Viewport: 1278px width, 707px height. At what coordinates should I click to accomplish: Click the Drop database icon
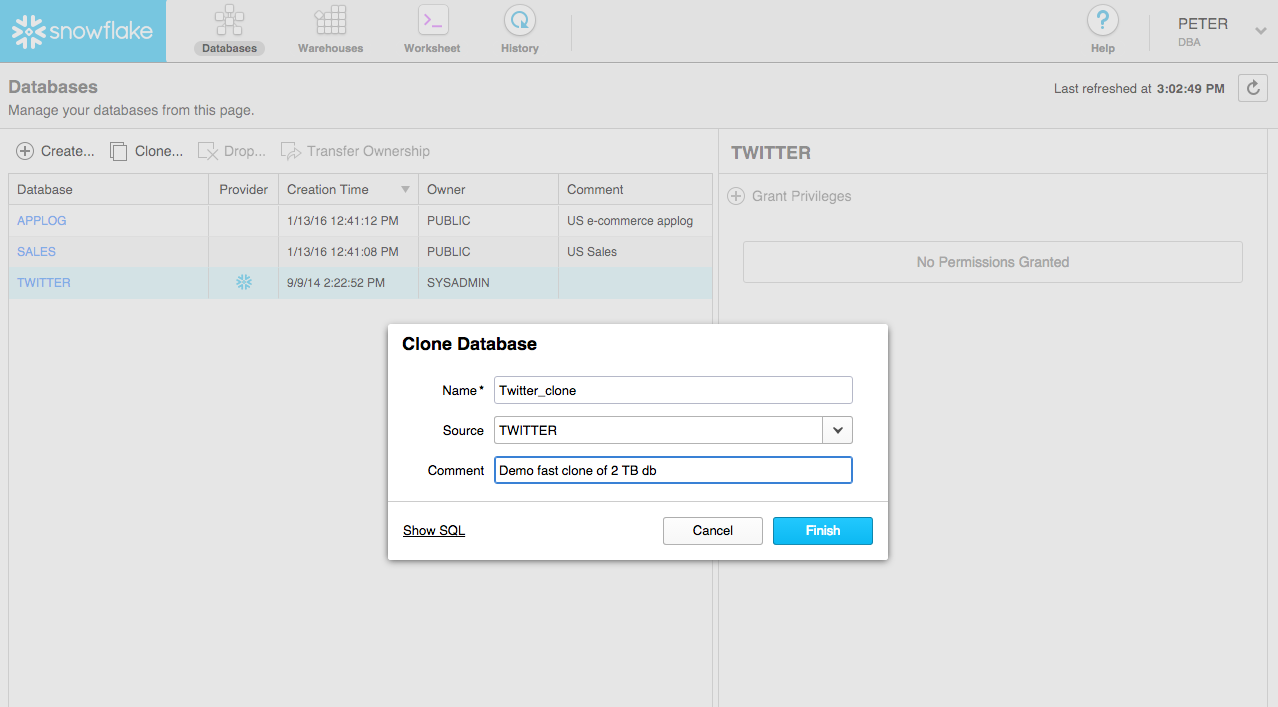pos(207,151)
